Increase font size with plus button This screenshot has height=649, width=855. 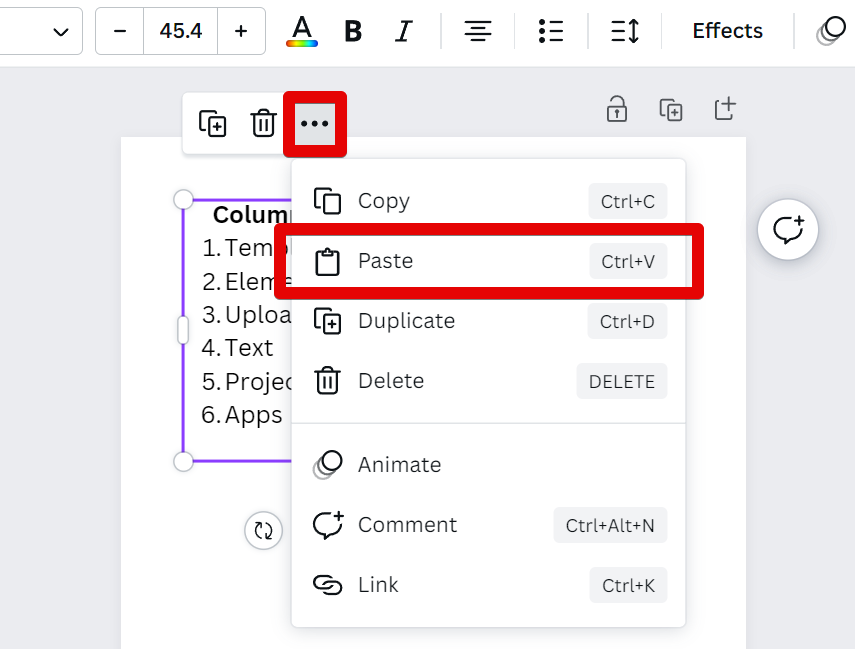tap(241, 31)
